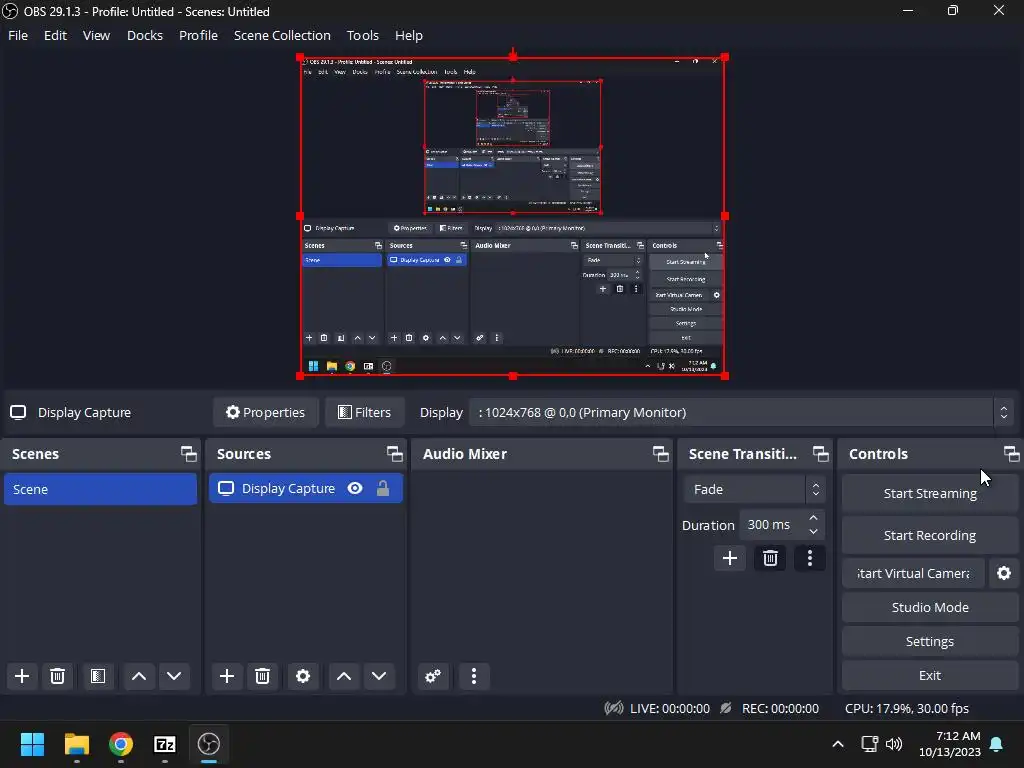This screenshot has height=768, width=1024.
Task: Click the OBS taskbar icon
Action: tap(209, 744)
